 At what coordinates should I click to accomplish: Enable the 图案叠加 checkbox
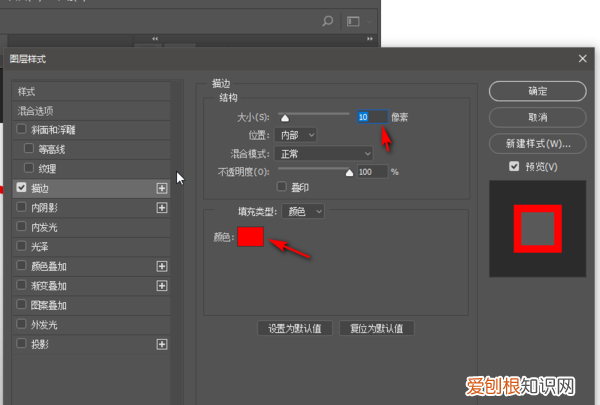[x=21, y=304]
